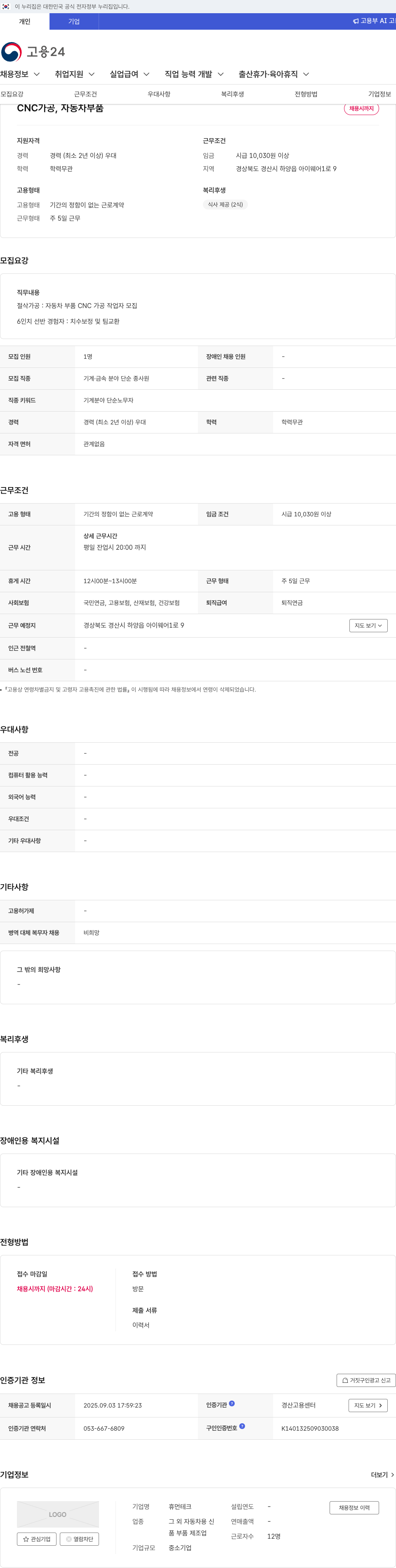Expand the 출산휴가·육아휴직 menu

click(x=274, y=74)
